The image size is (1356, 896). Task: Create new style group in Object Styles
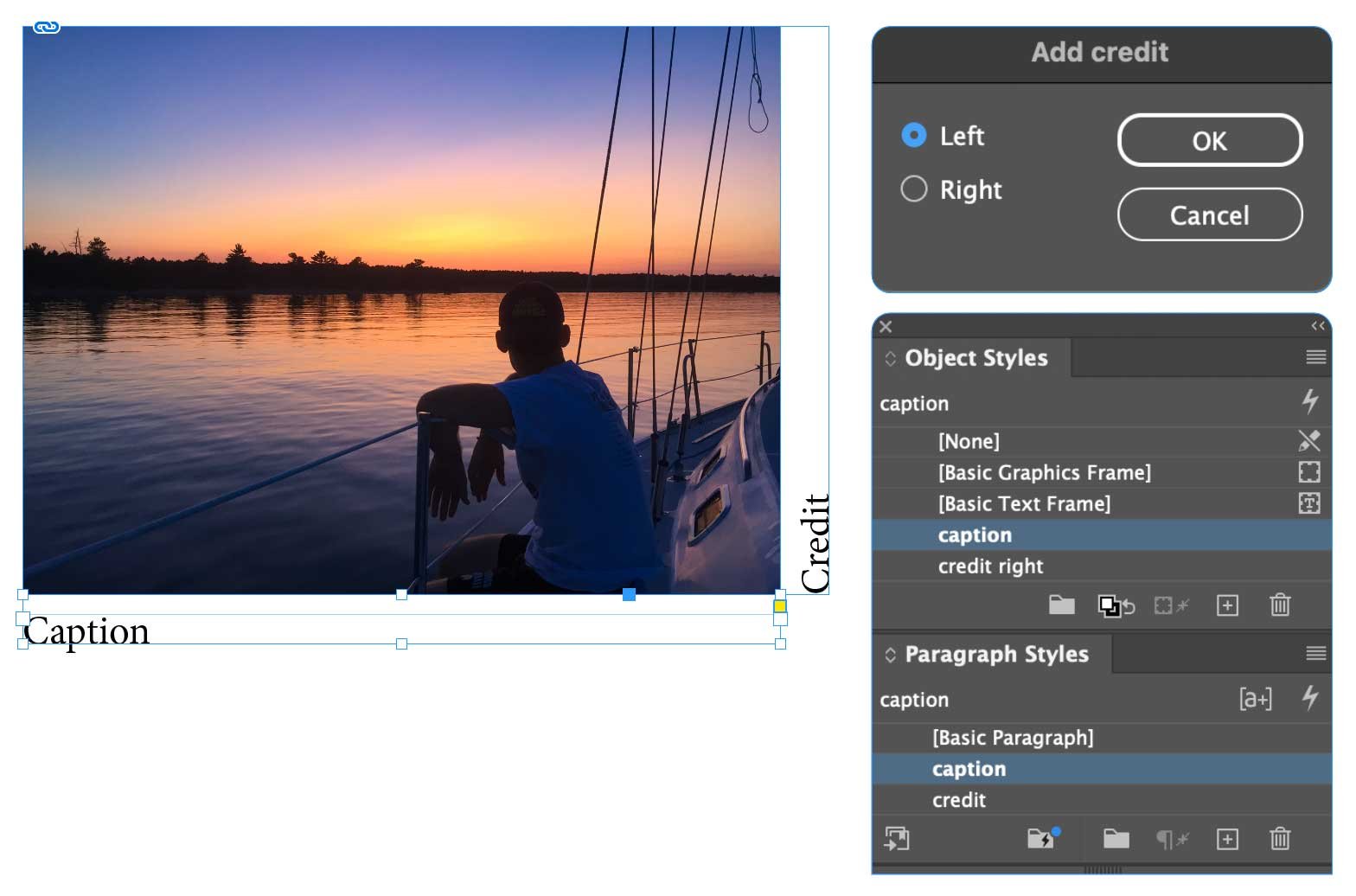(x=1061, y=605)
